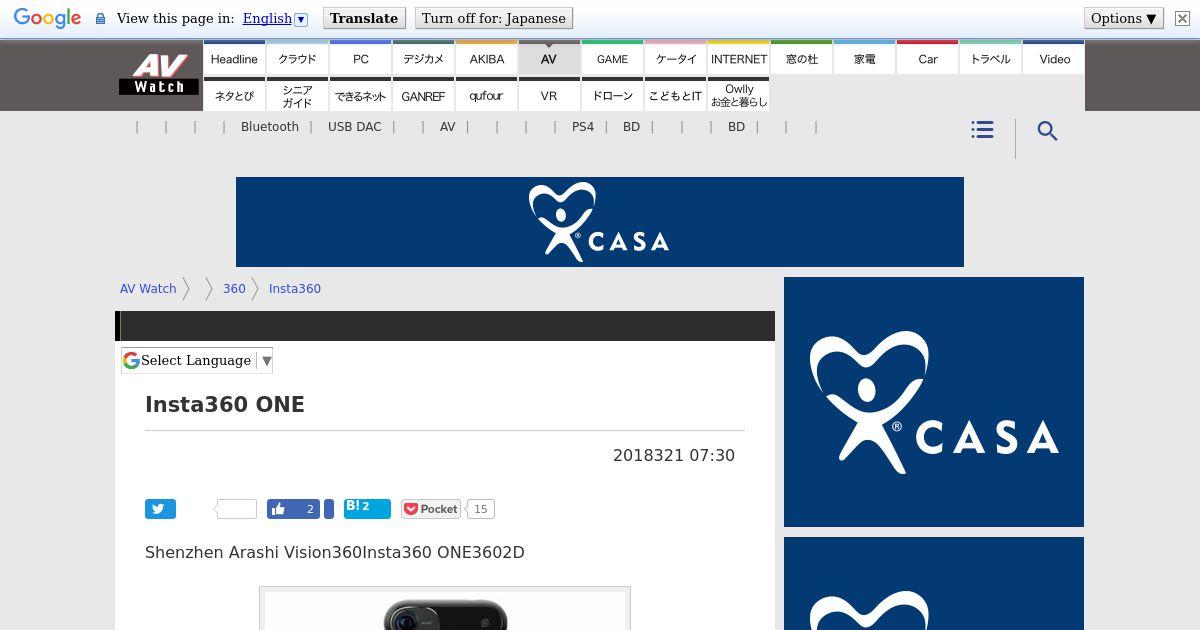The image size is (1200, 630).
Task: Open the 家電 tab
Action: tap(864, 59)
